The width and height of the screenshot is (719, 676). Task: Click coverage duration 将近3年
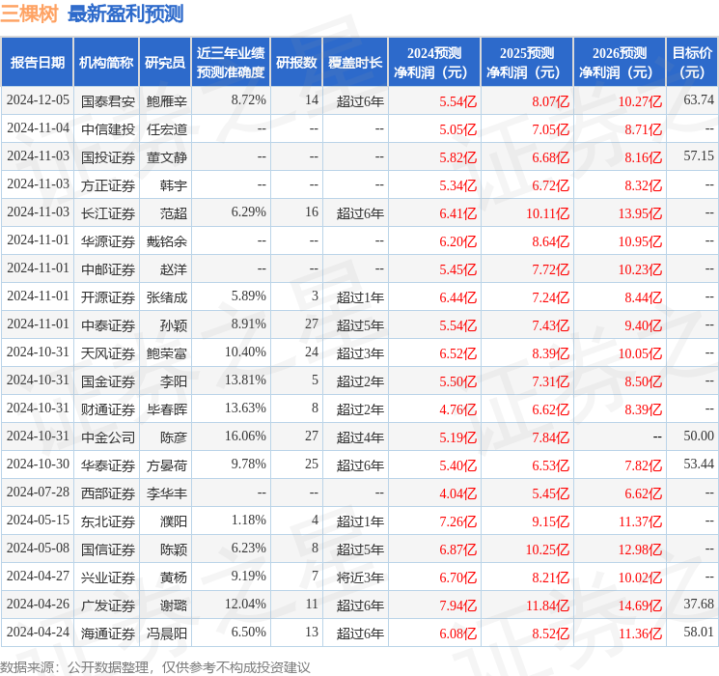point(360,577)
